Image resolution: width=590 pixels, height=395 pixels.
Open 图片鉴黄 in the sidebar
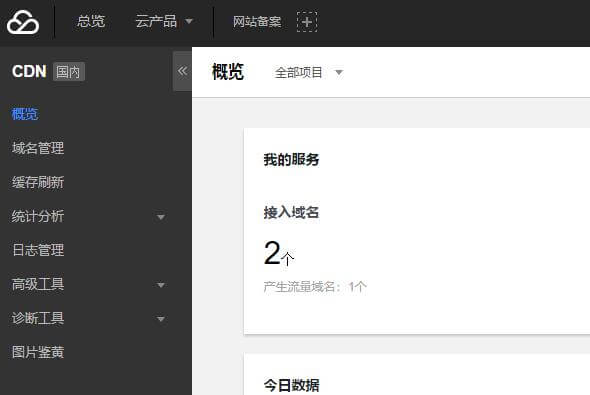[38, 352]
